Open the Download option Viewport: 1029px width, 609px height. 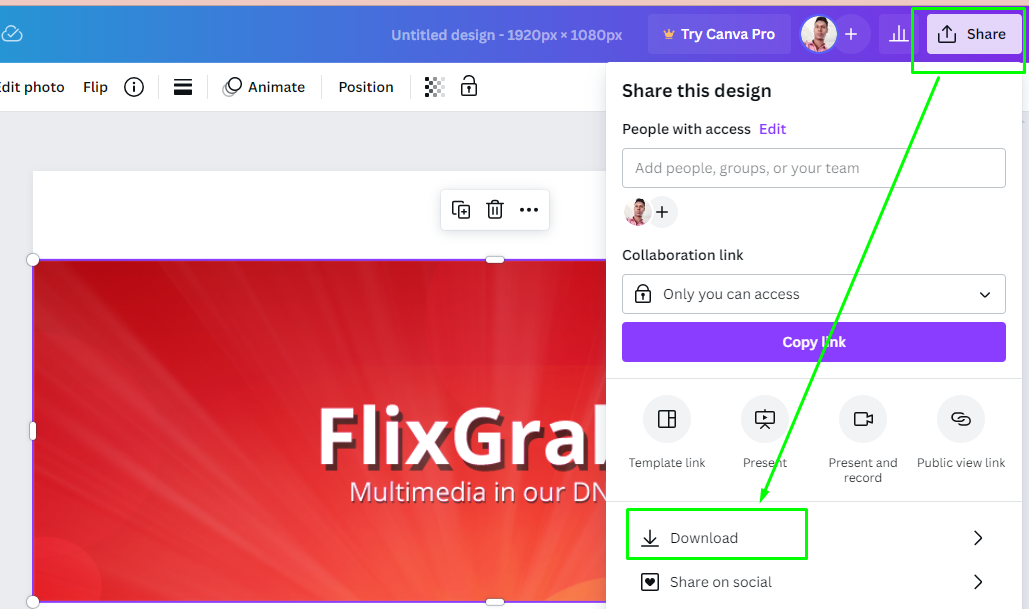814,538
